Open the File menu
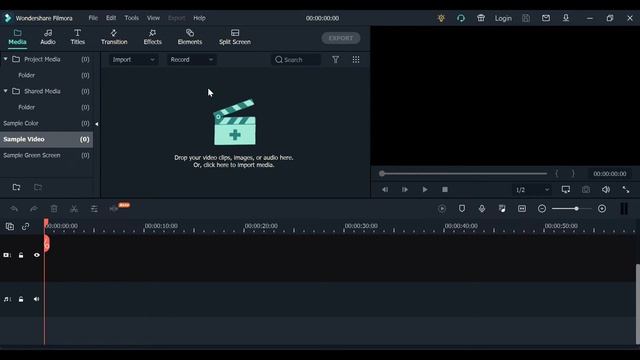The height and width of the screenshot is (360, 640). (x=93, y=18)
